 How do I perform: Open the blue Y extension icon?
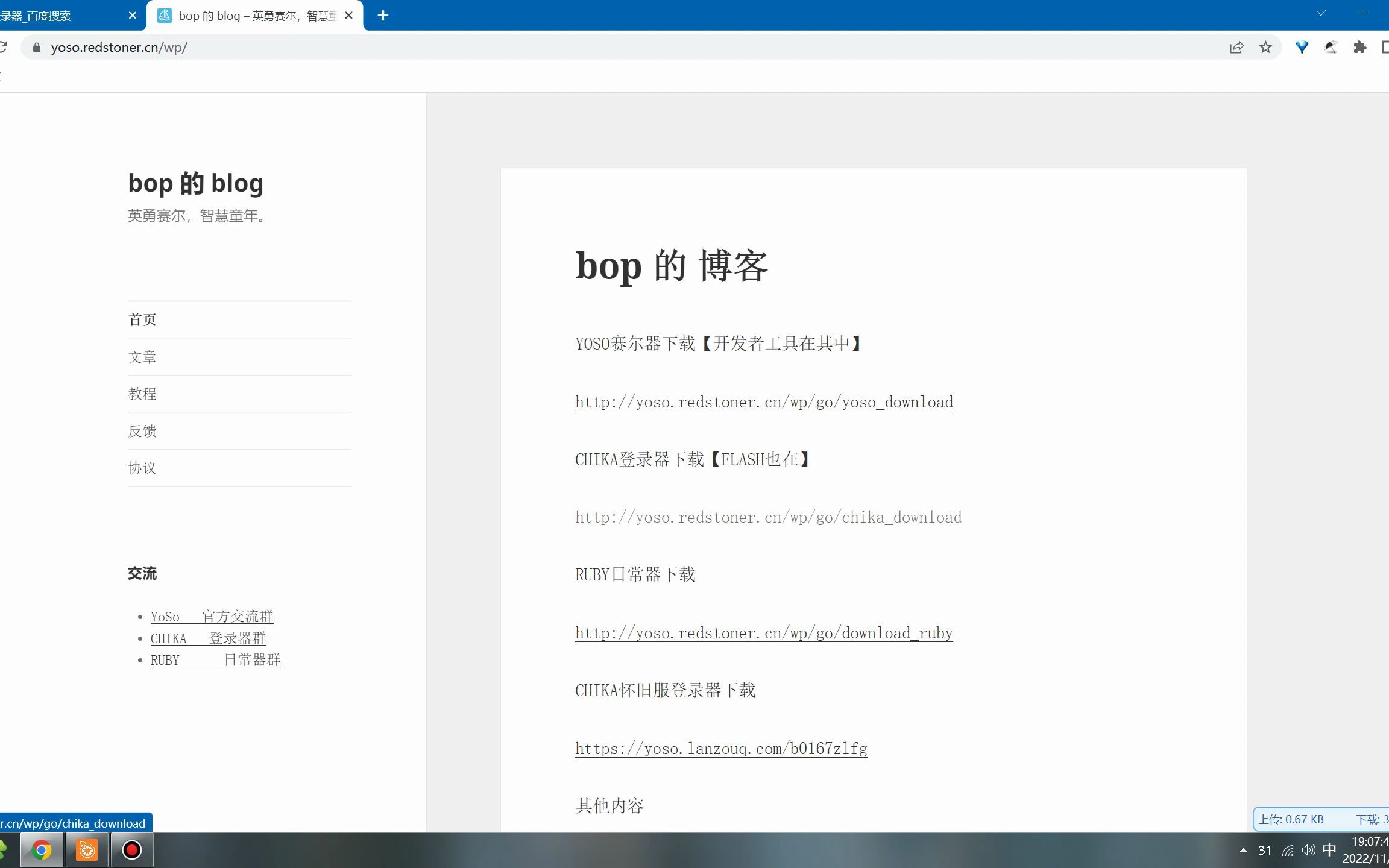click(1302, 47)
